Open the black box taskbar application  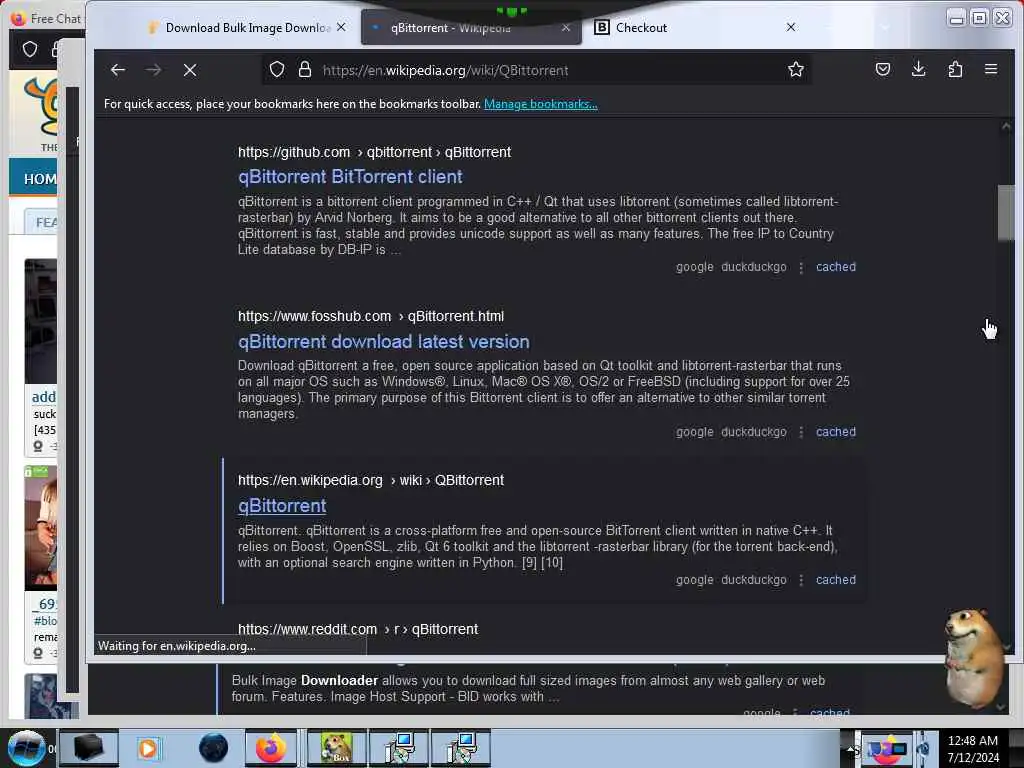[89, 748]
